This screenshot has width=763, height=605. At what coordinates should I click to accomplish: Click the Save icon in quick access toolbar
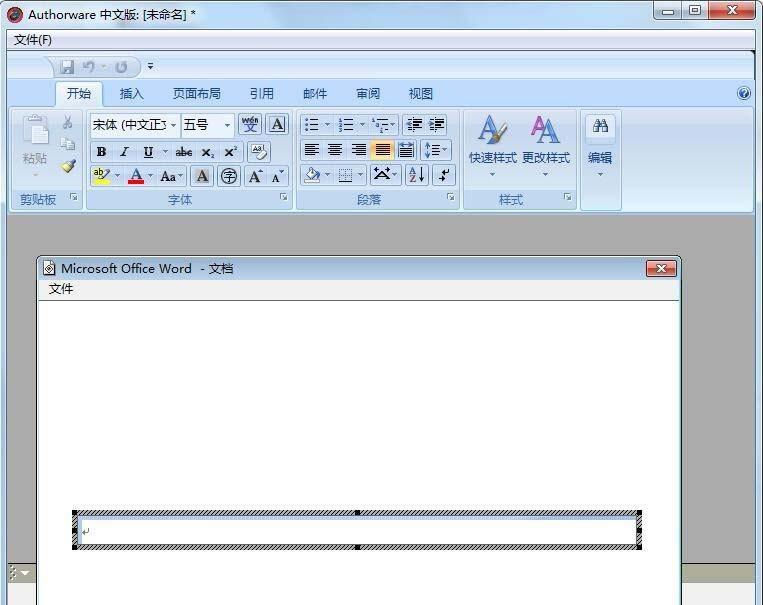coord(67,67)
